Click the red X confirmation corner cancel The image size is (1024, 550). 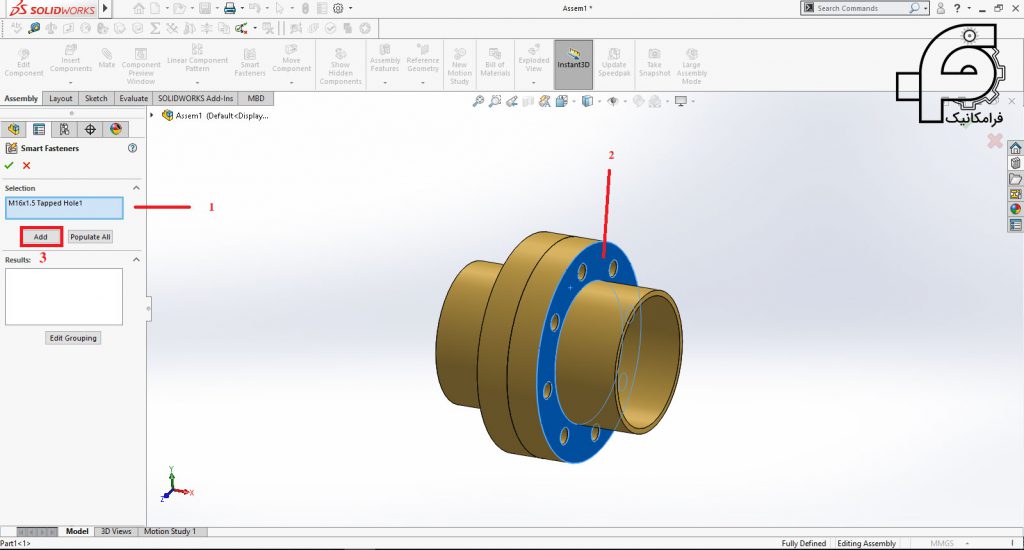pyautogui.click(x=995, y=140)
